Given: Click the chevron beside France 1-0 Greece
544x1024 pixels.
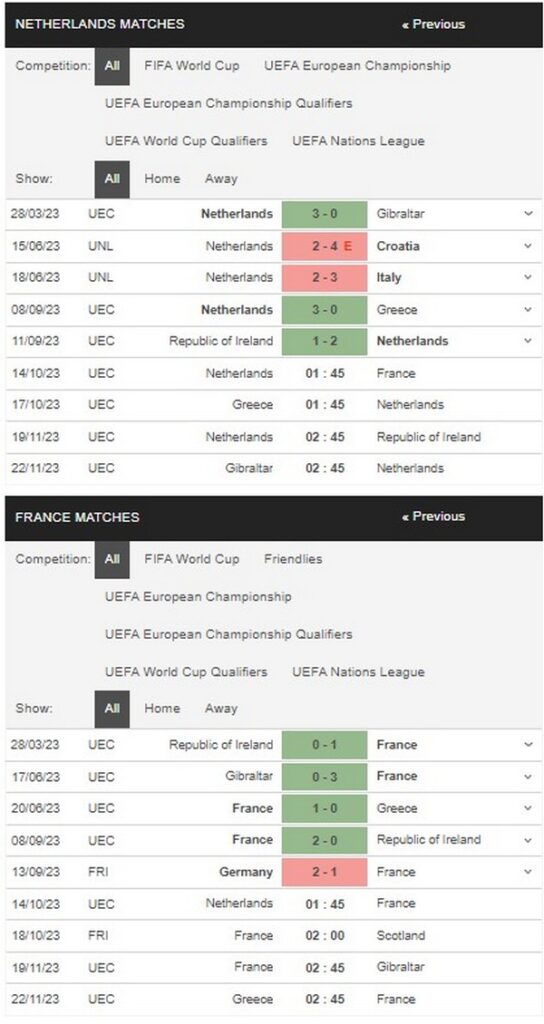Looking at the screenshot, I should (x=528, y=808).
